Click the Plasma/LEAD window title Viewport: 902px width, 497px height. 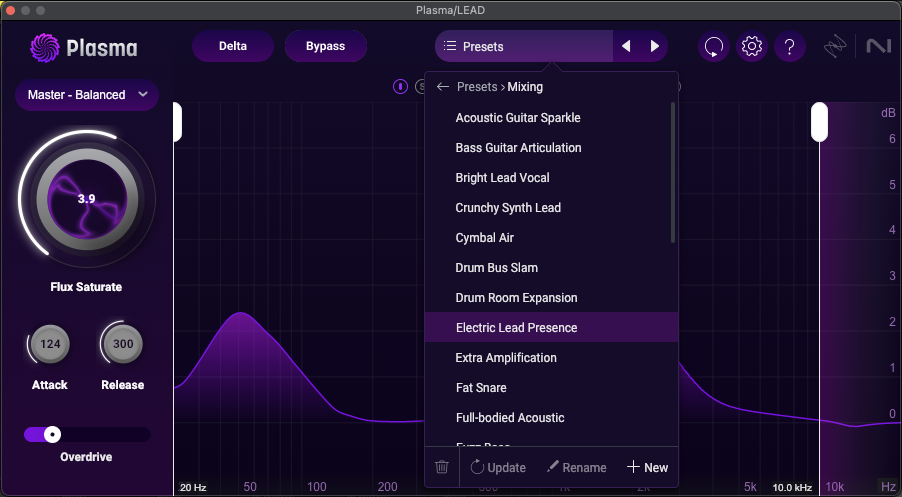[x=450, y=10]
